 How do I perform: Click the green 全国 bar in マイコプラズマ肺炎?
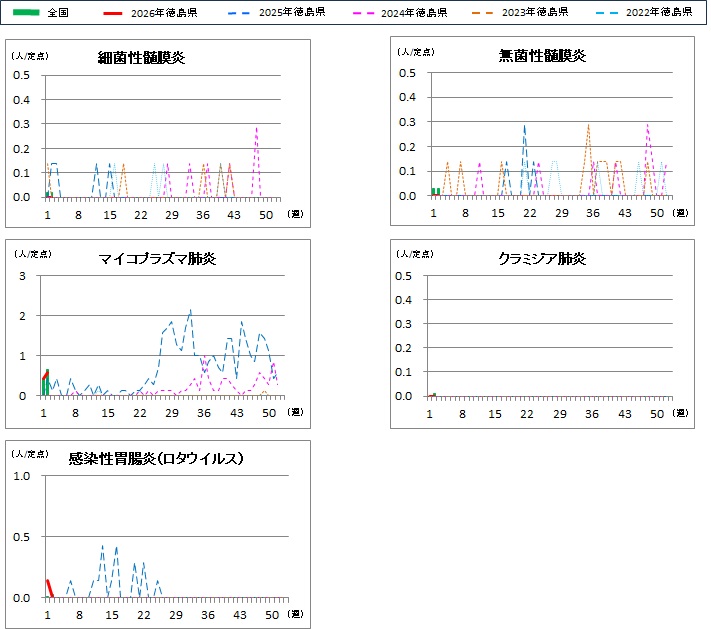[45, 384]
